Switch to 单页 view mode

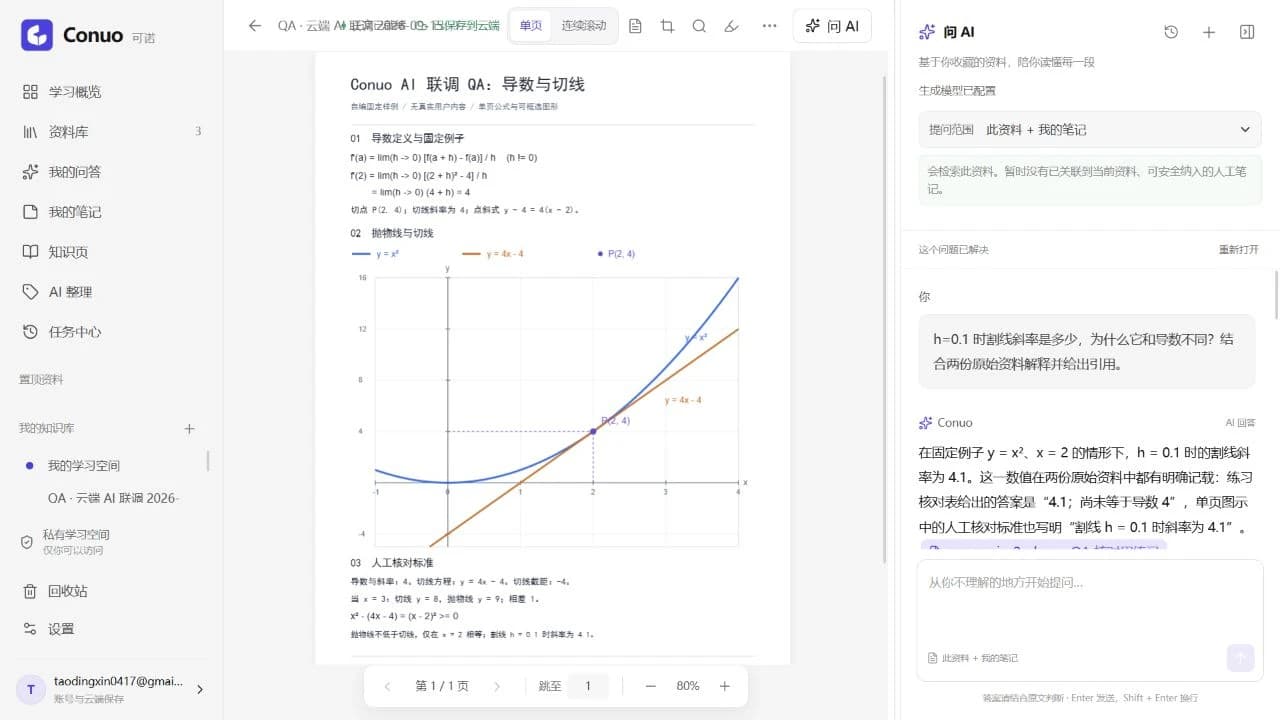(531, 26)
